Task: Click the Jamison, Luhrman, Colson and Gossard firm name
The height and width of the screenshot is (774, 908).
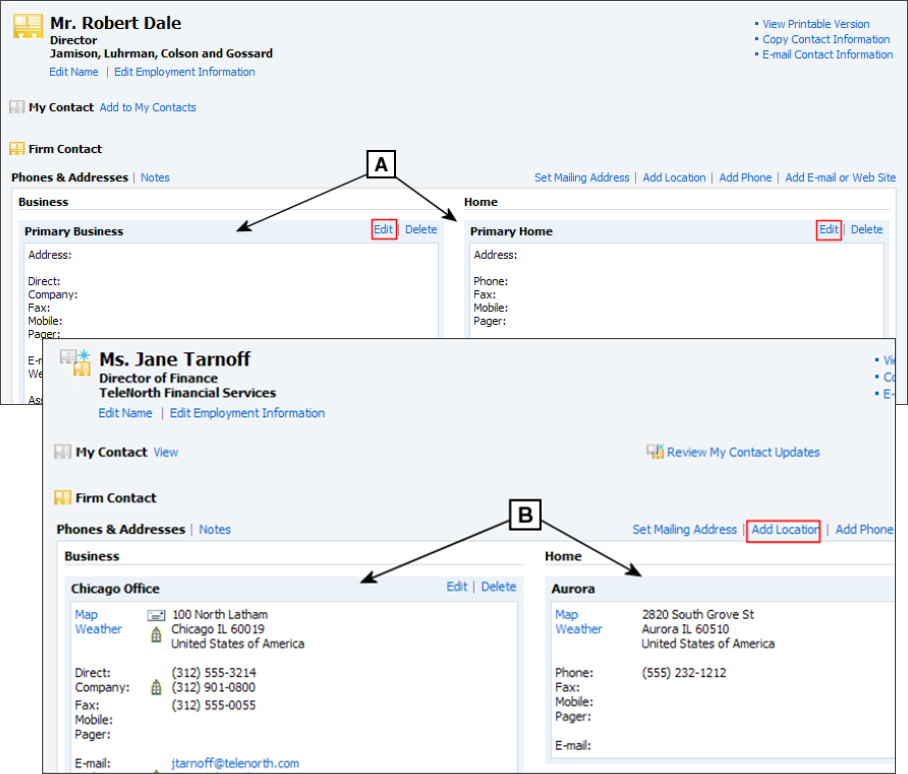Action: tap(161, 54)
